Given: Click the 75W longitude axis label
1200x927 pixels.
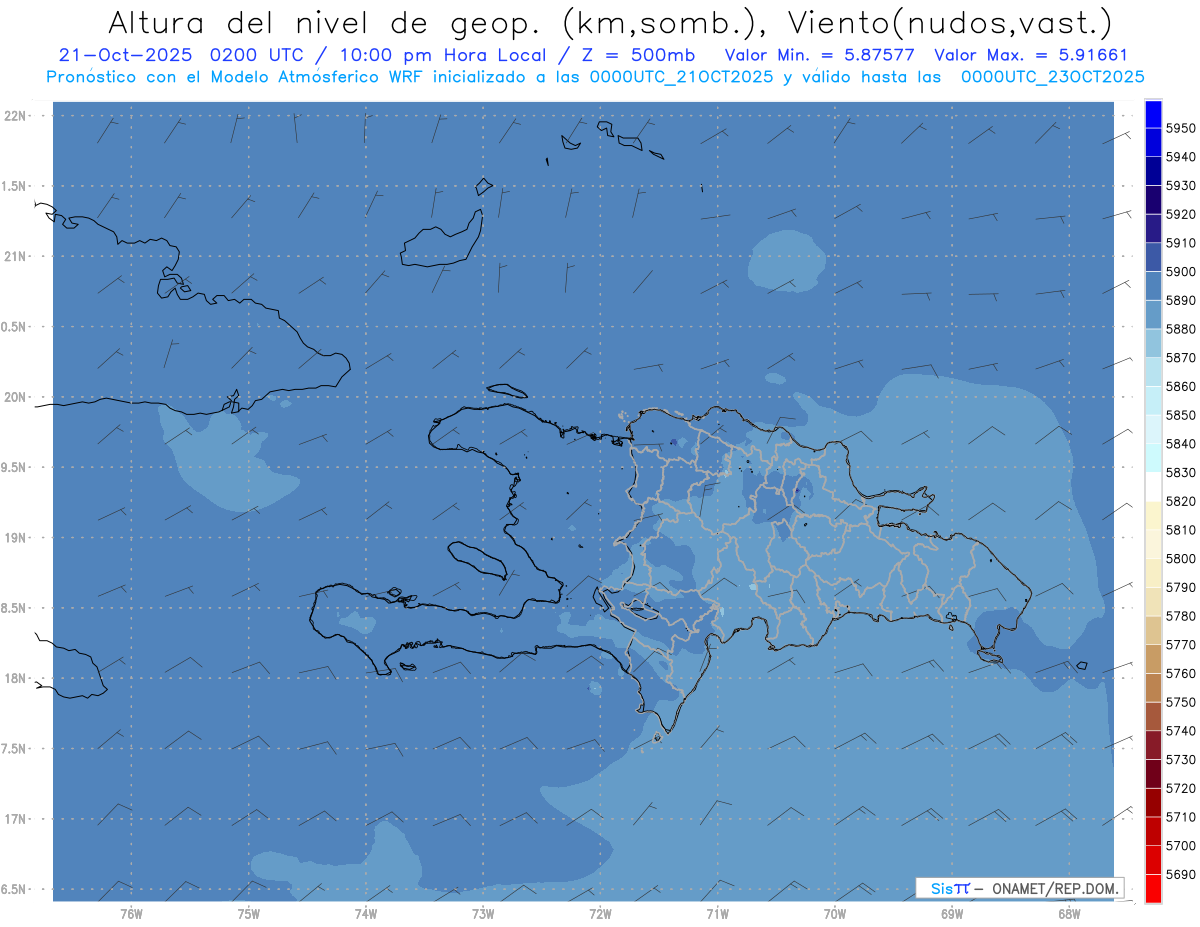Looking at the screenshot, I should [x=249, y=914].
